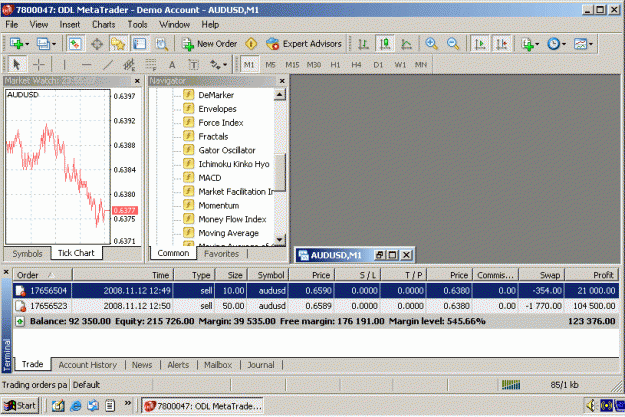Select the trendline tool

pos(108,65)
